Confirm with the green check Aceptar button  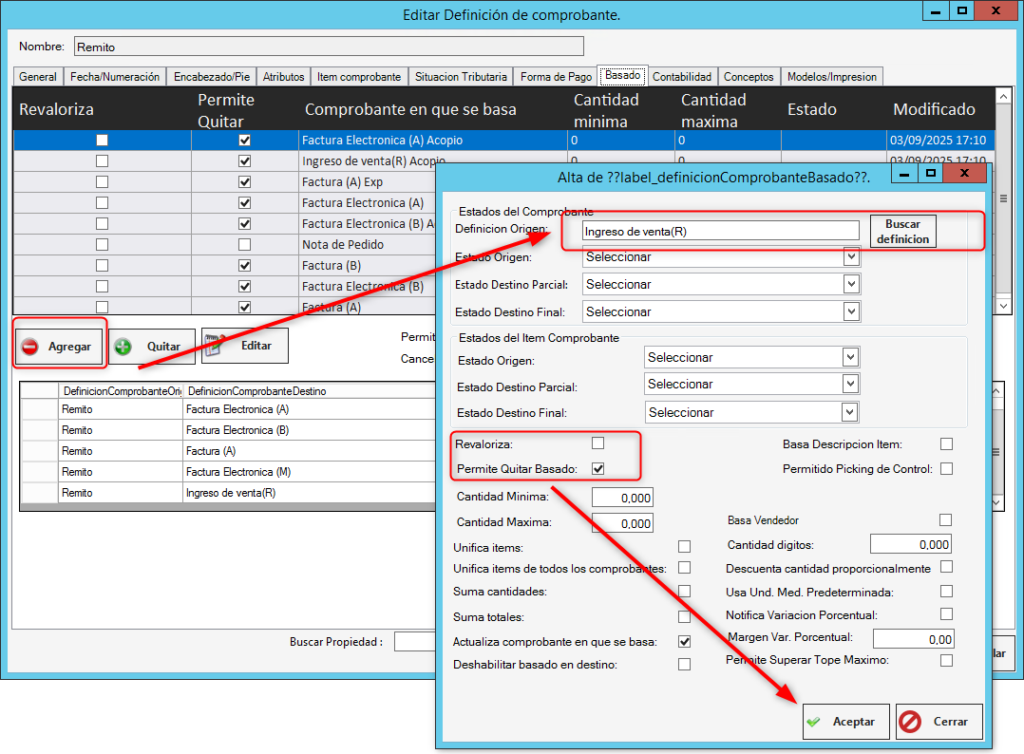[x=845, y=721]
